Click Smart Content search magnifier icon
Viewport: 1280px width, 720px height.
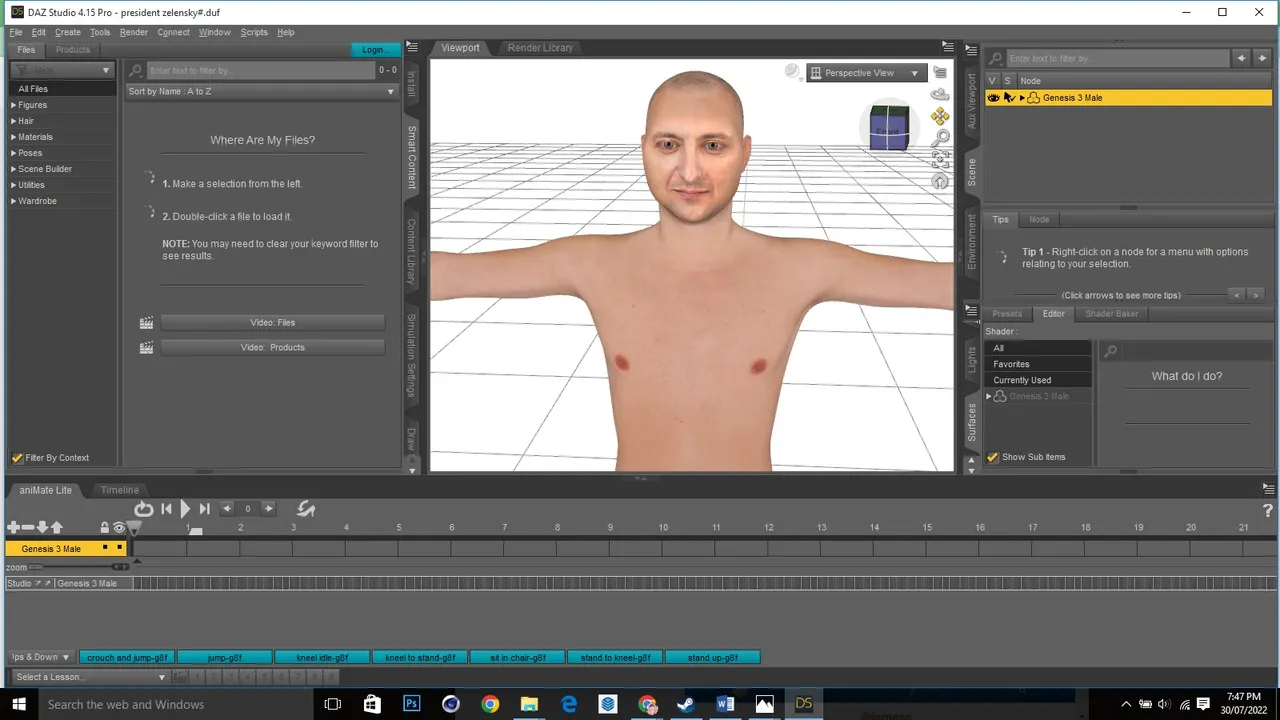[x=136, y=70]
